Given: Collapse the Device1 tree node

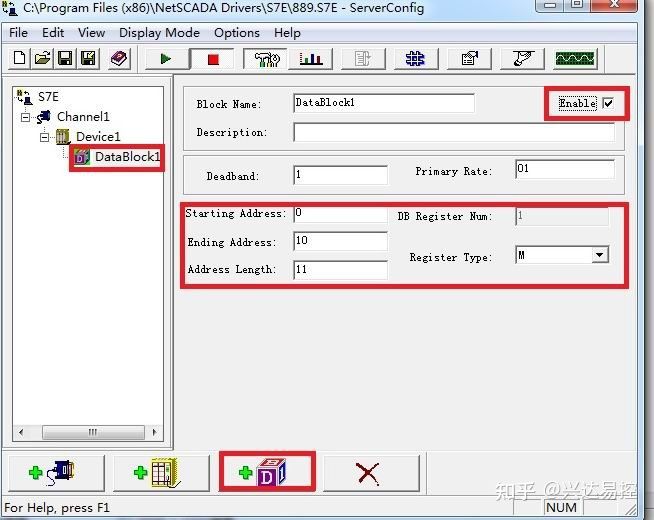Looking at the screenshot, I should point(45,137).
